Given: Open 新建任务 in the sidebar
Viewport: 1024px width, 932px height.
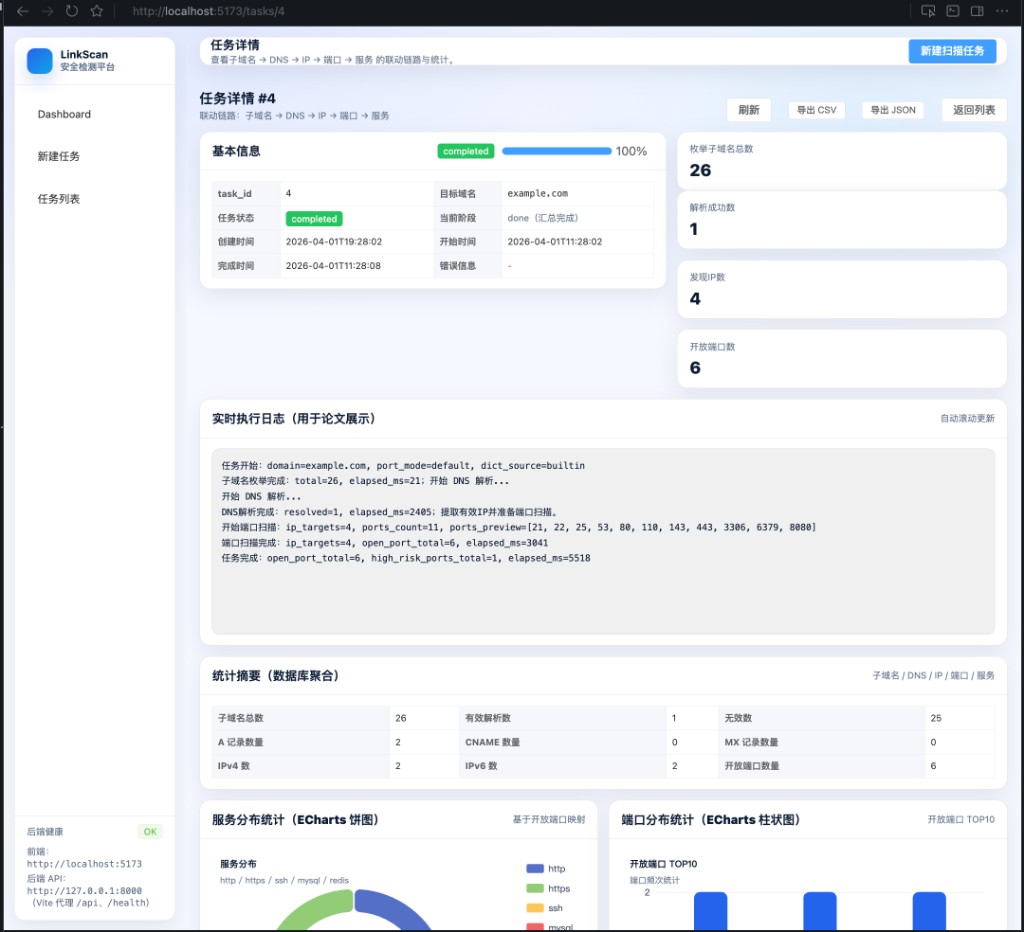Looking at the screenshot, I should 59,156.
